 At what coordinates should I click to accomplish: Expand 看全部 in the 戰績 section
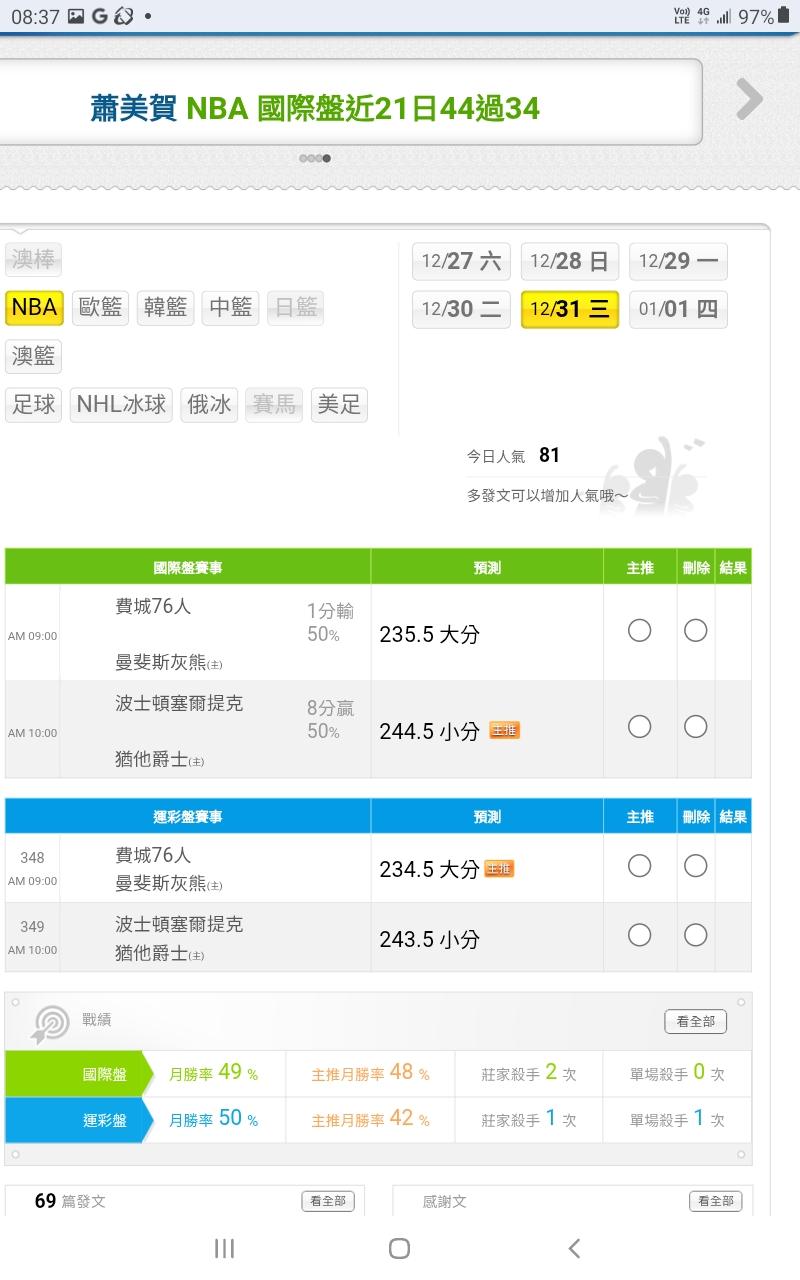pos(695,1022)
